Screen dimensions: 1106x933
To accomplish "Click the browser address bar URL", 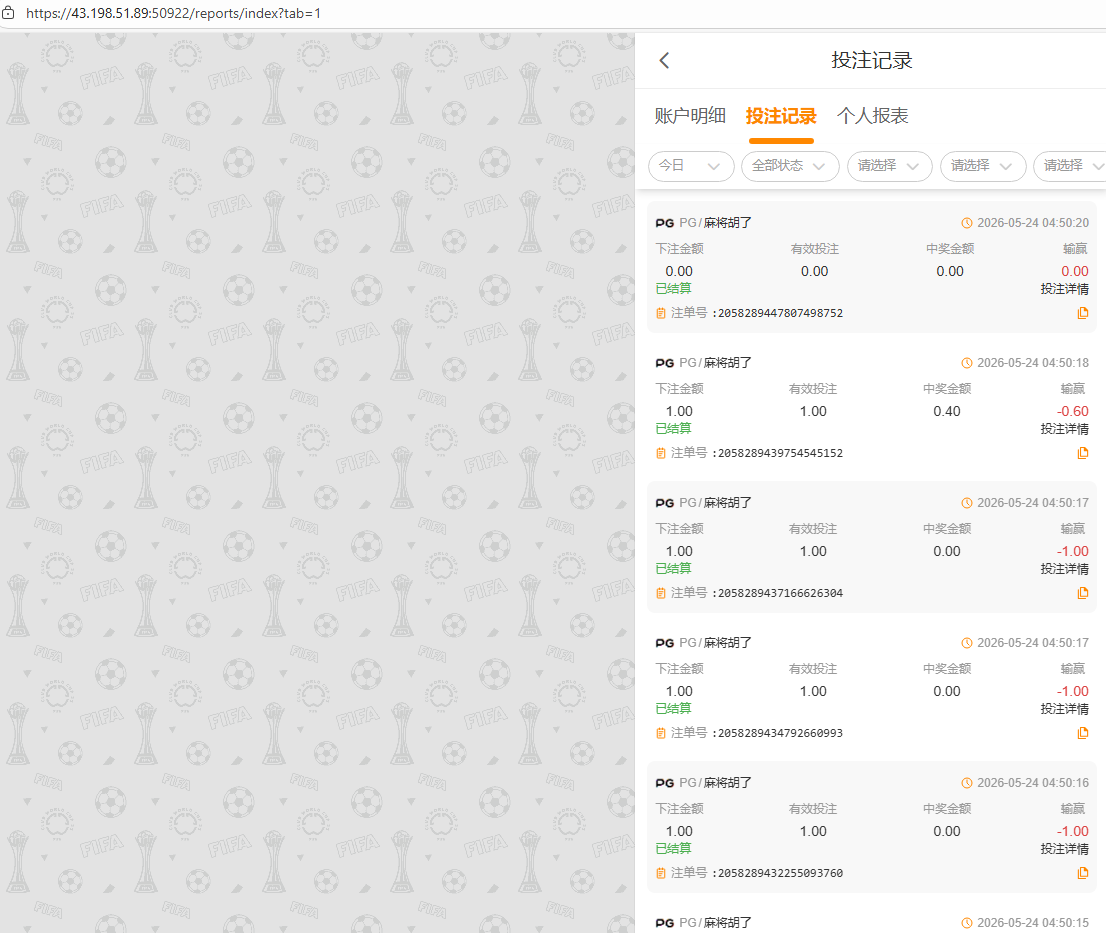I will [x=174, y=13].
